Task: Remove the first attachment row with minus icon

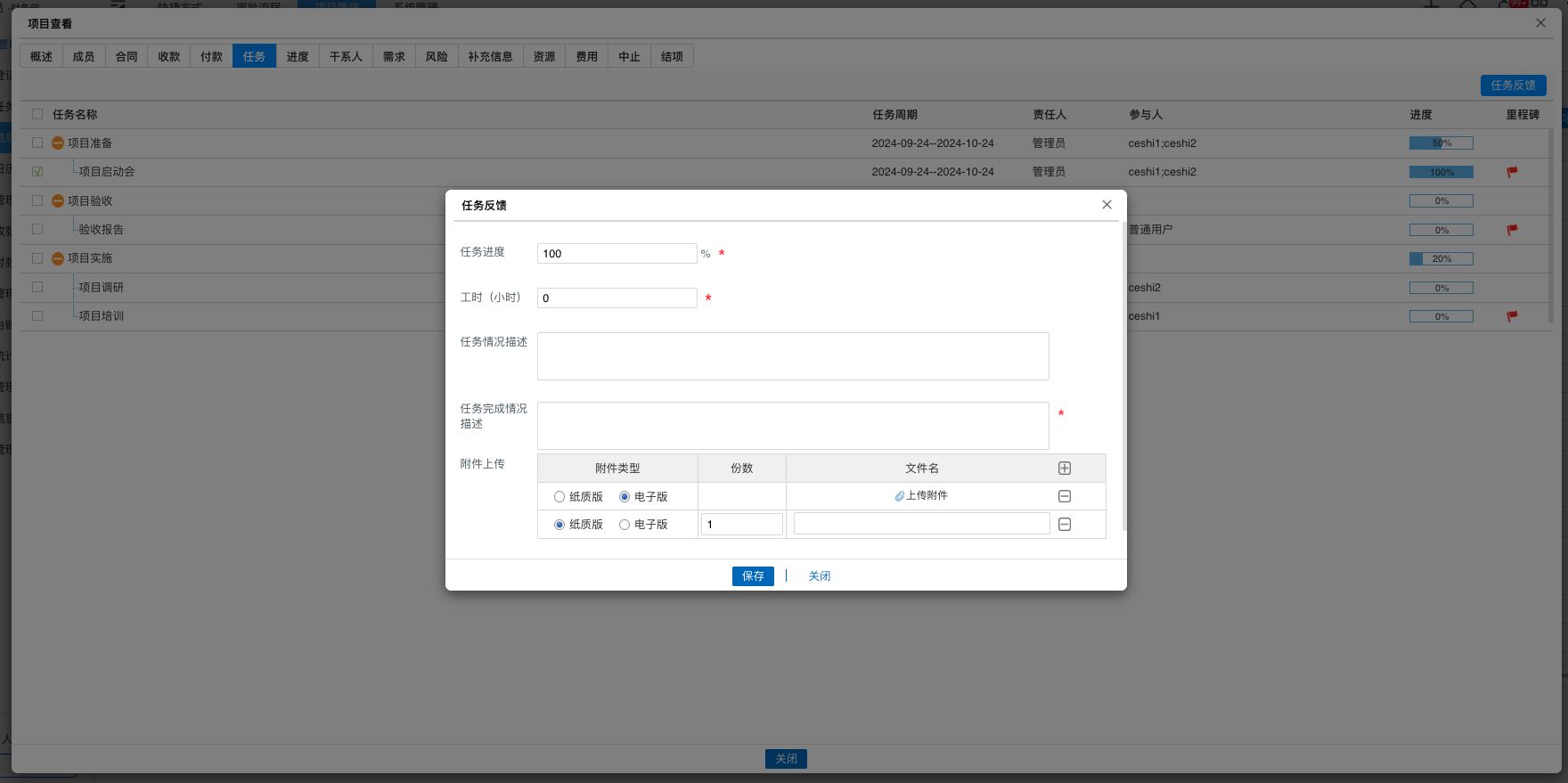Action: (x=1064, y=496)
